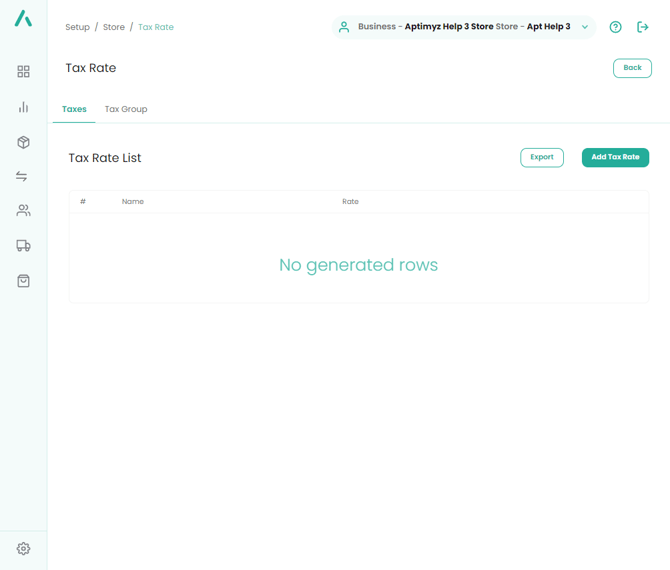Viewport: 670px width, 570px height.
Task: Open the settings gear at sidebar bottom
Action: 23,548
